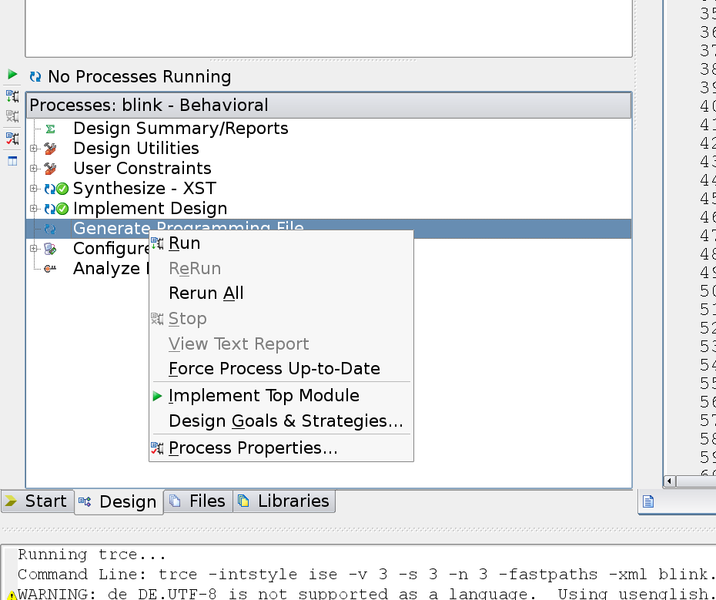The height and width of the screenshot is (600, 716).
Task: Choose Run from the context menu
Action: click(x=281, y=243)
